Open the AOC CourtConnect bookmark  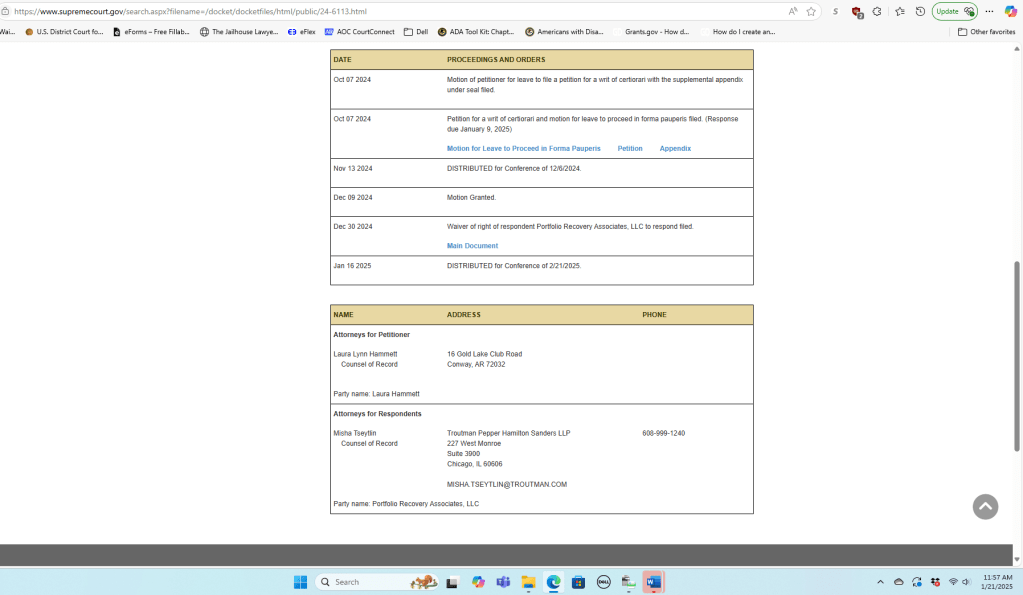pyautogui.click(x=359, y=31)
